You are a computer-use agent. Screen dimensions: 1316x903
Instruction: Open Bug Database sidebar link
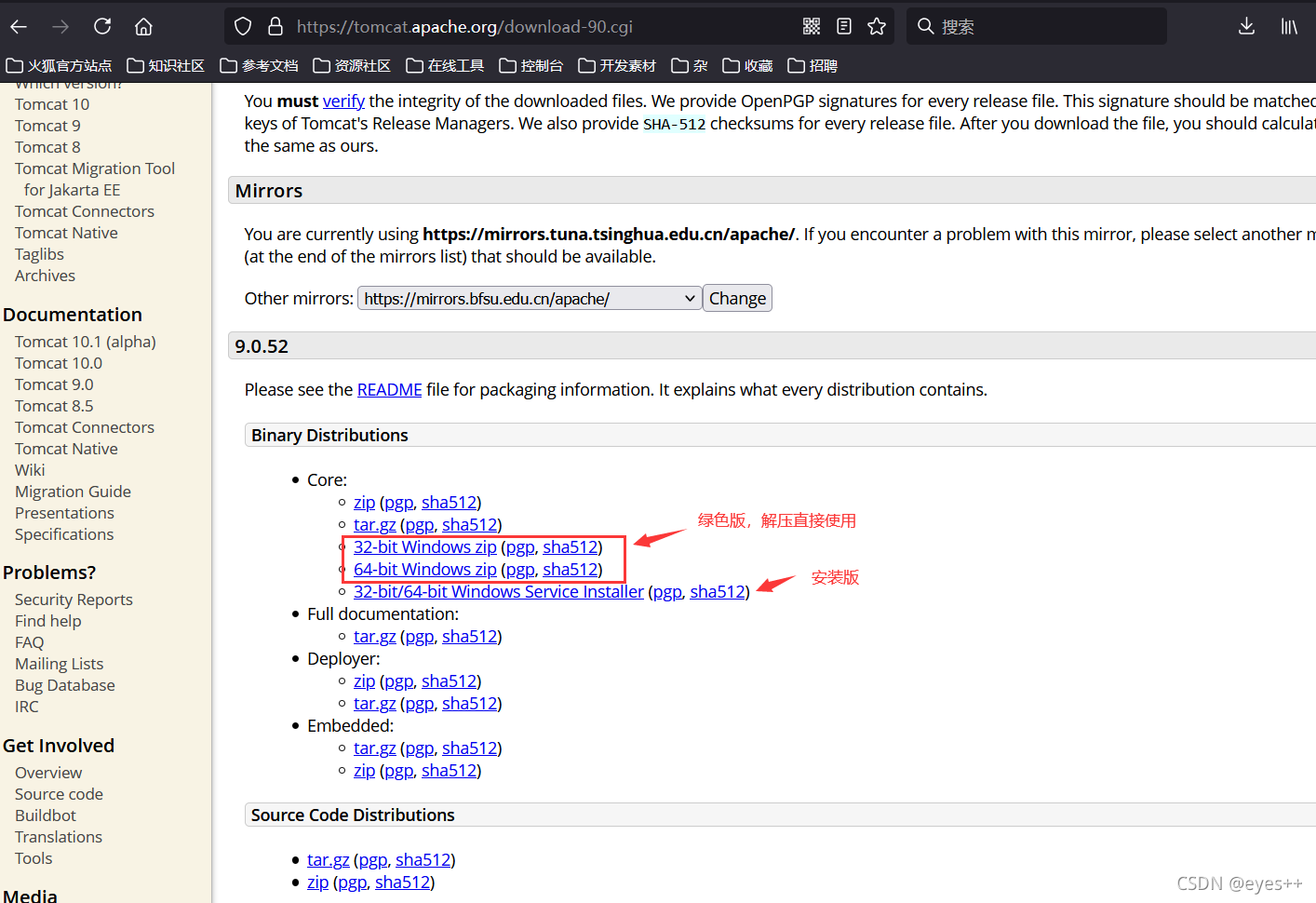click(x=65, y=685)
